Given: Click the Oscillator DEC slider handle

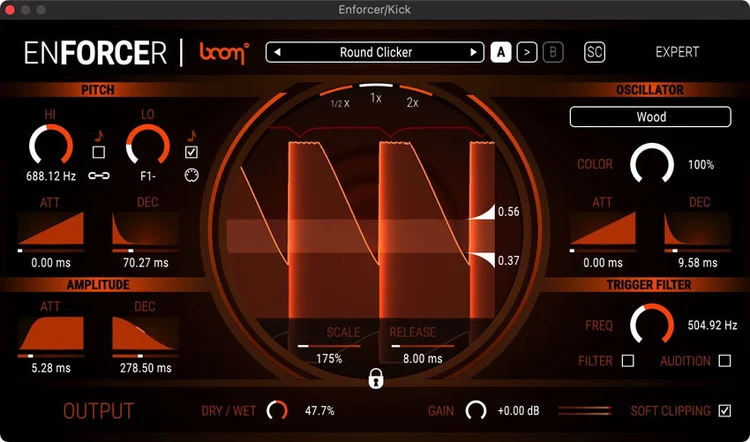Looking at the screenshot, I should 675,250.
